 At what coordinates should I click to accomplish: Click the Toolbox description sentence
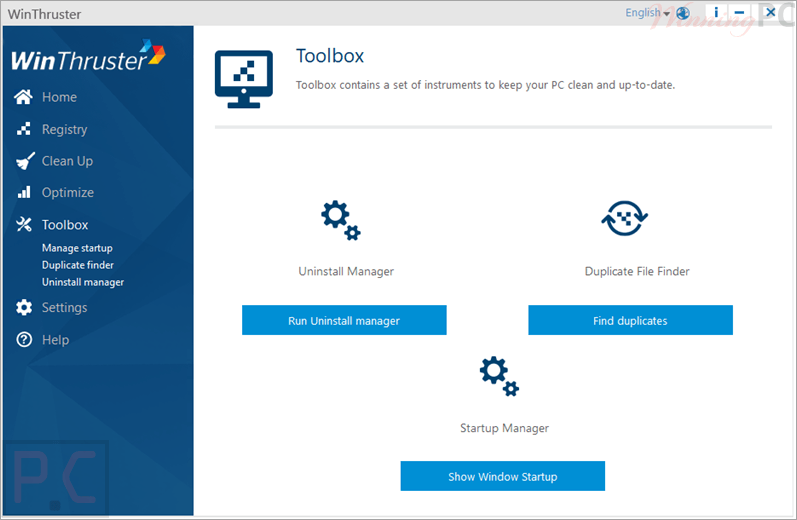(485, 85)
